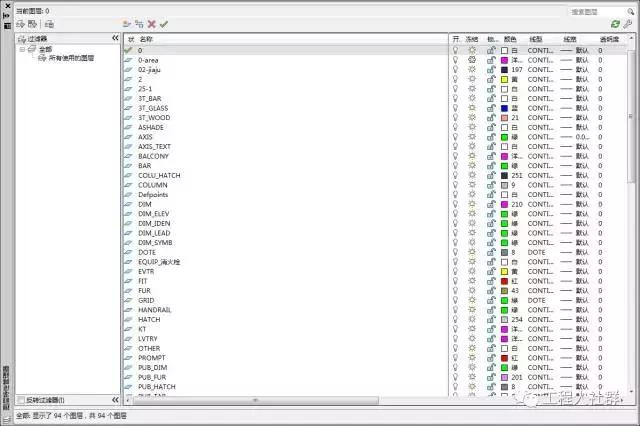The height and width of the screenshot is (426, 640).
Task: Open layer Settings wrench icon
Action: click(x=628, y=24)
